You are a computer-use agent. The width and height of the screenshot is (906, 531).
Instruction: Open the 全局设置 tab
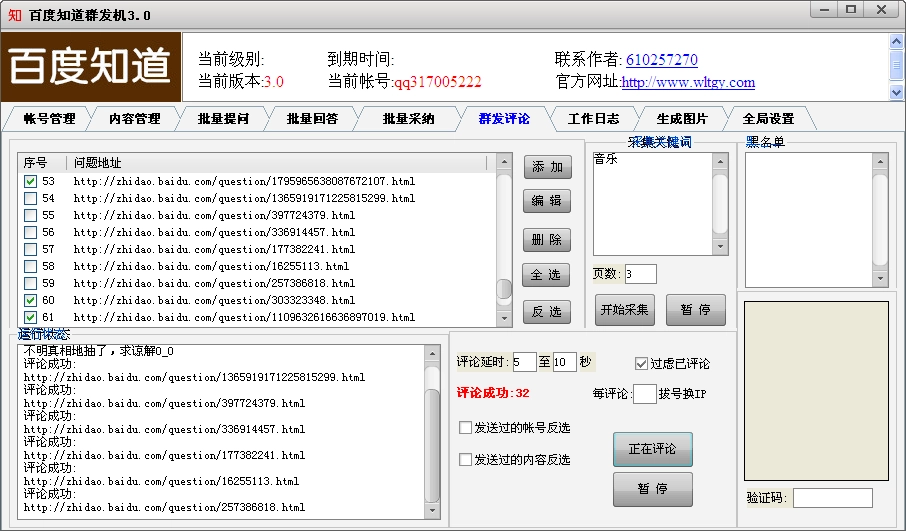click(x=768, y=118)
